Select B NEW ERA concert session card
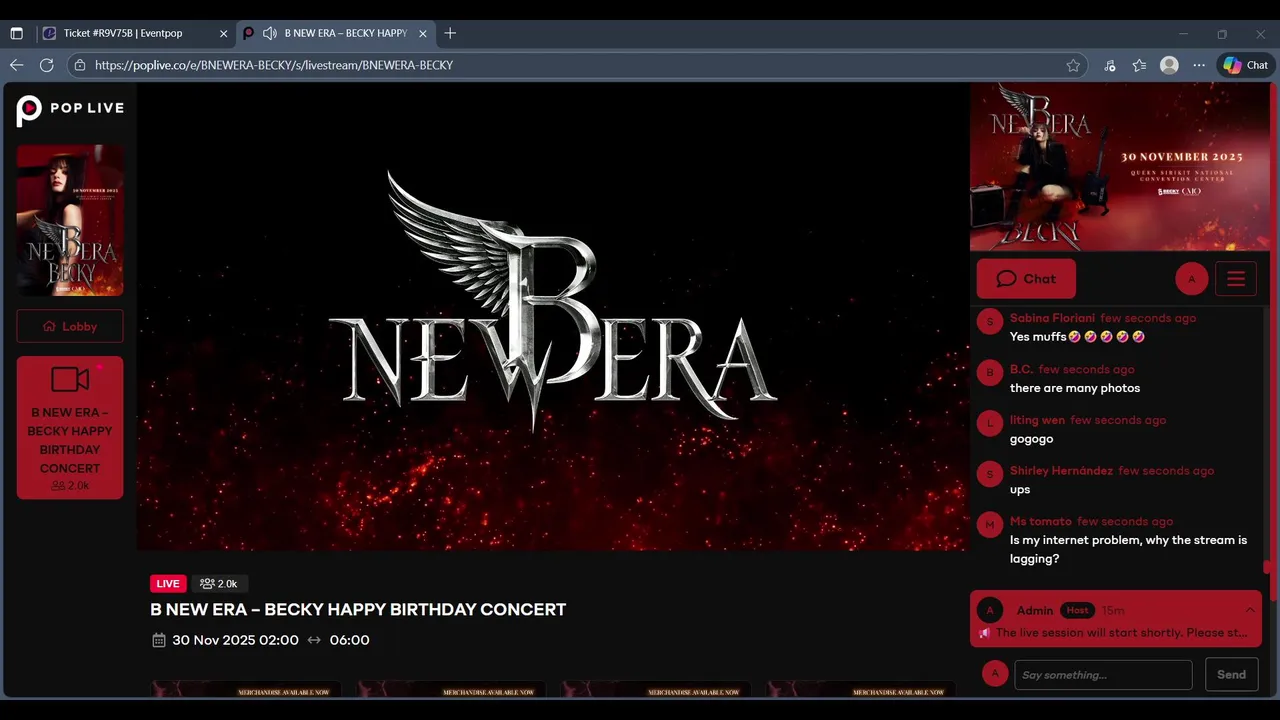The image size is (1280, 720). (70, 428)
